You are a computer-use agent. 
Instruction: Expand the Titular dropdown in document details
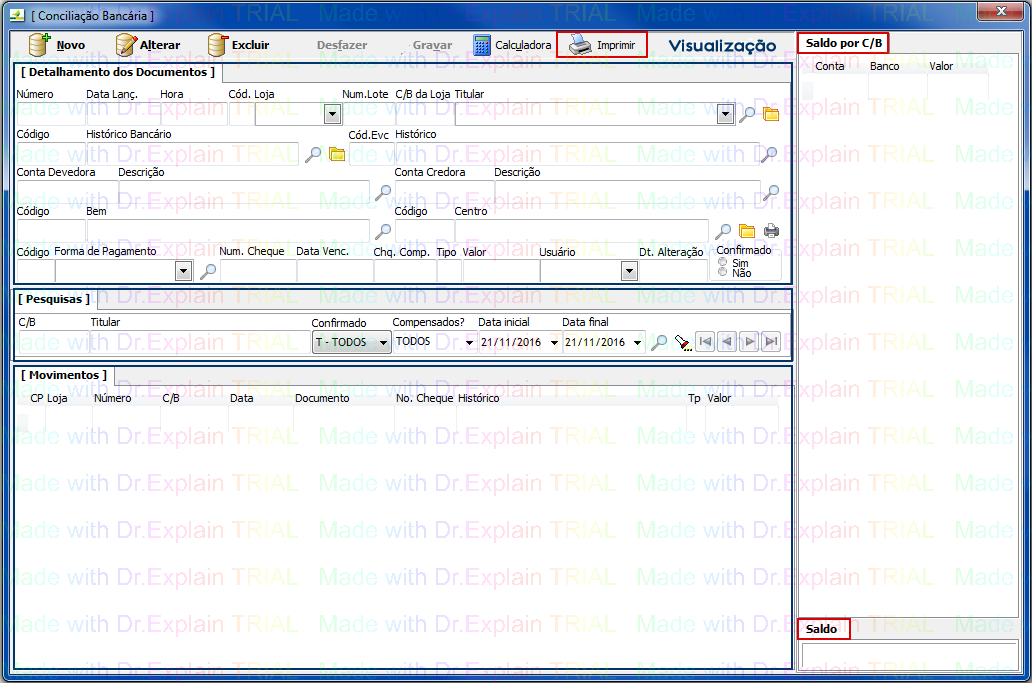(725, 114)
